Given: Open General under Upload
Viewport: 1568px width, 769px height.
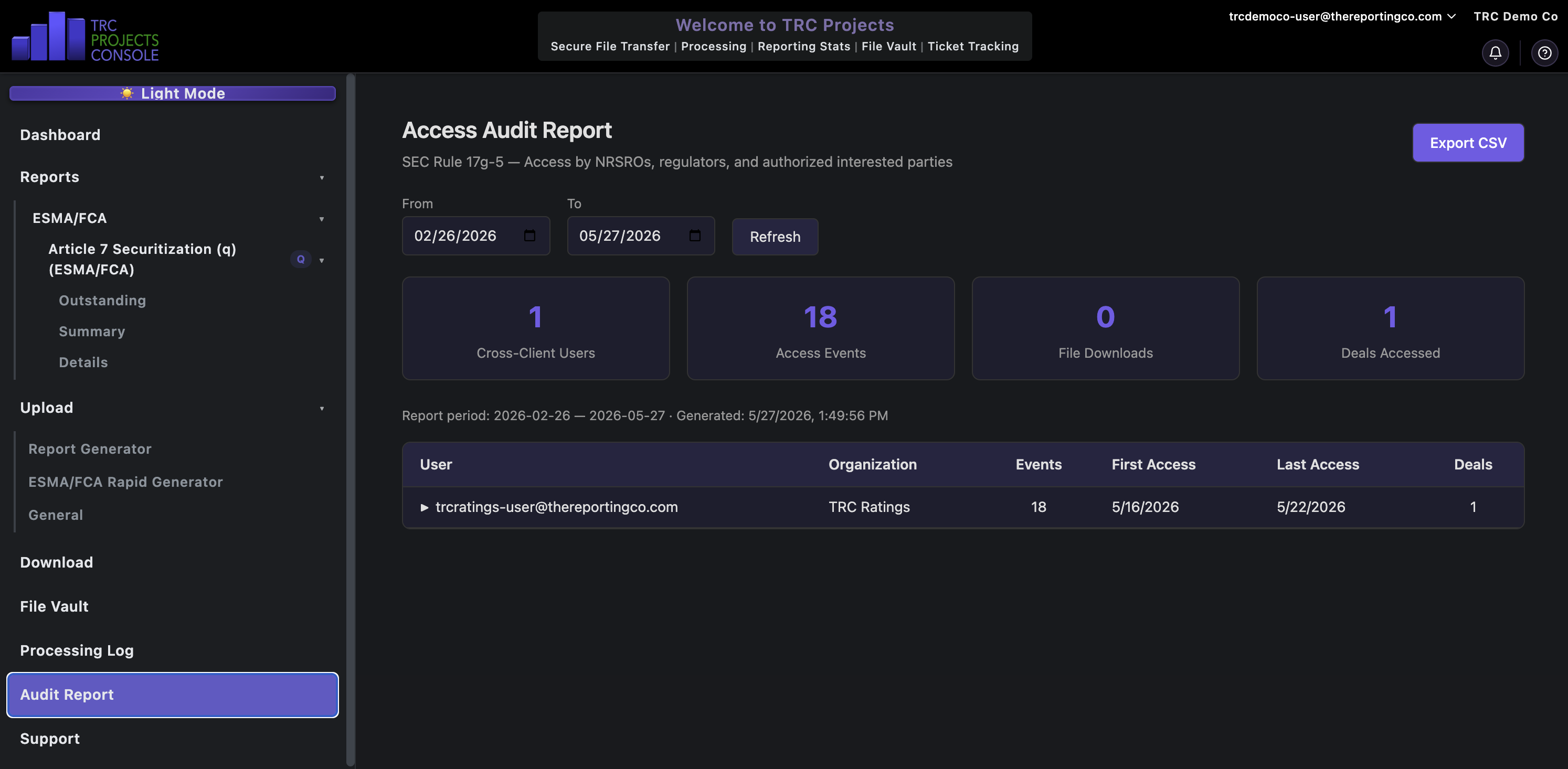Looking at the screenshot, I should (x=56, y=515).
